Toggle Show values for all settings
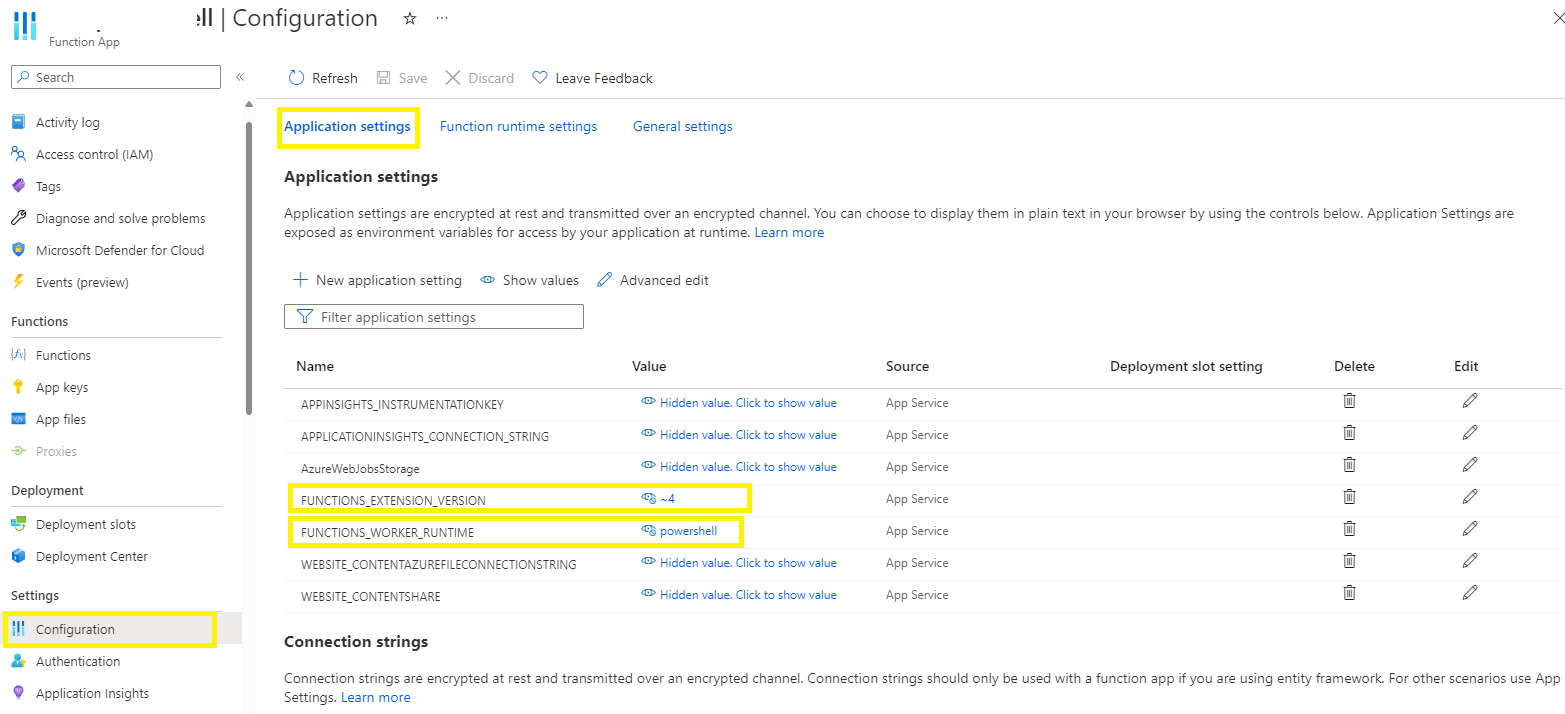 [x=529, y=281]
